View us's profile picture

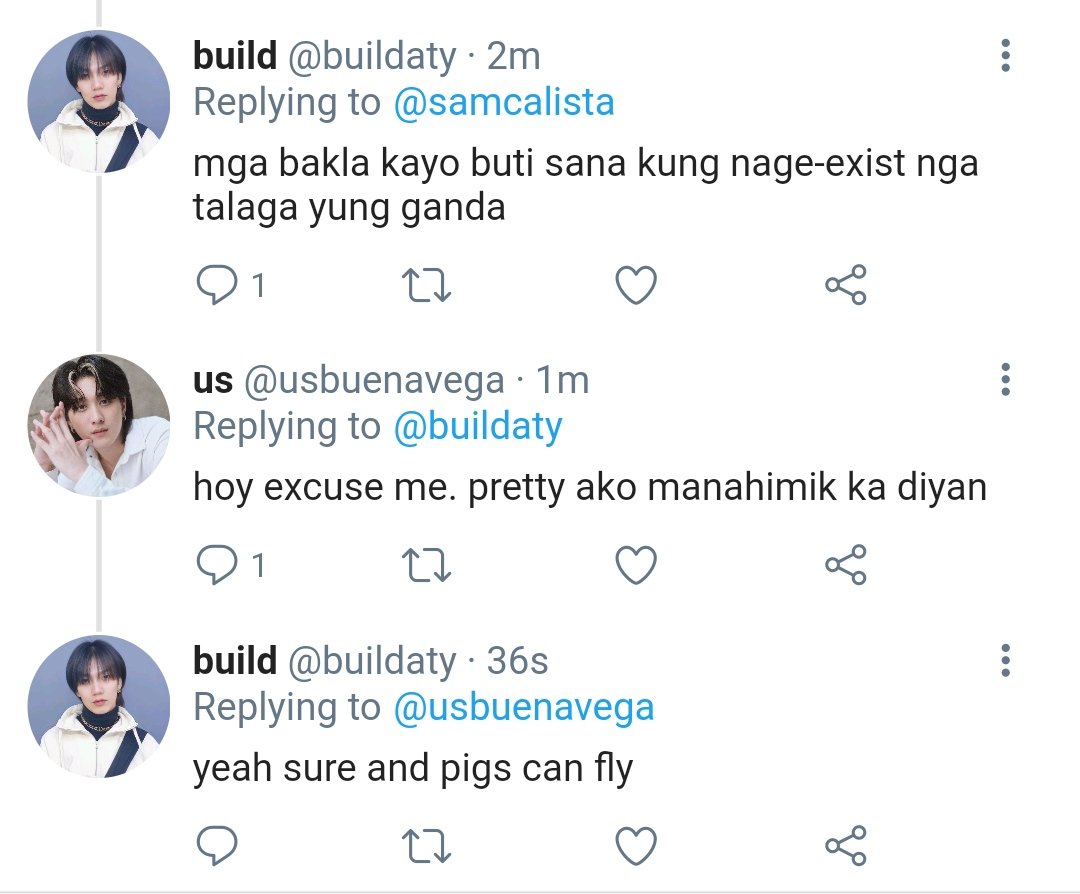click(x=98, y=425)
